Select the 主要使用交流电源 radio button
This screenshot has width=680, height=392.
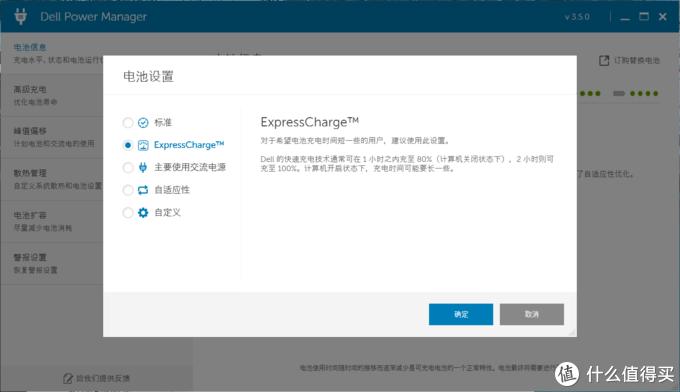128,167
